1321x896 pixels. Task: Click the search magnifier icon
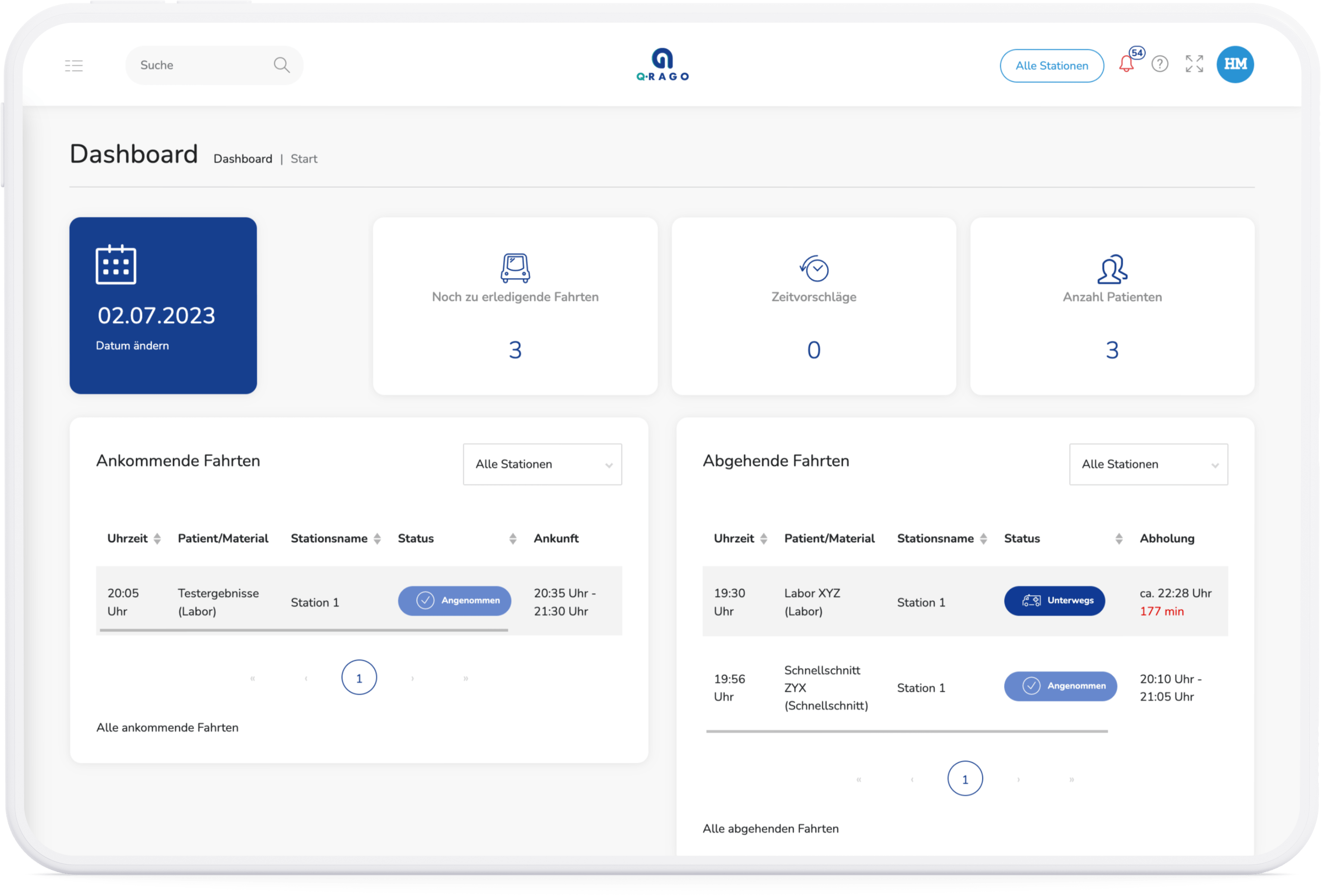(x=281, y=65)
